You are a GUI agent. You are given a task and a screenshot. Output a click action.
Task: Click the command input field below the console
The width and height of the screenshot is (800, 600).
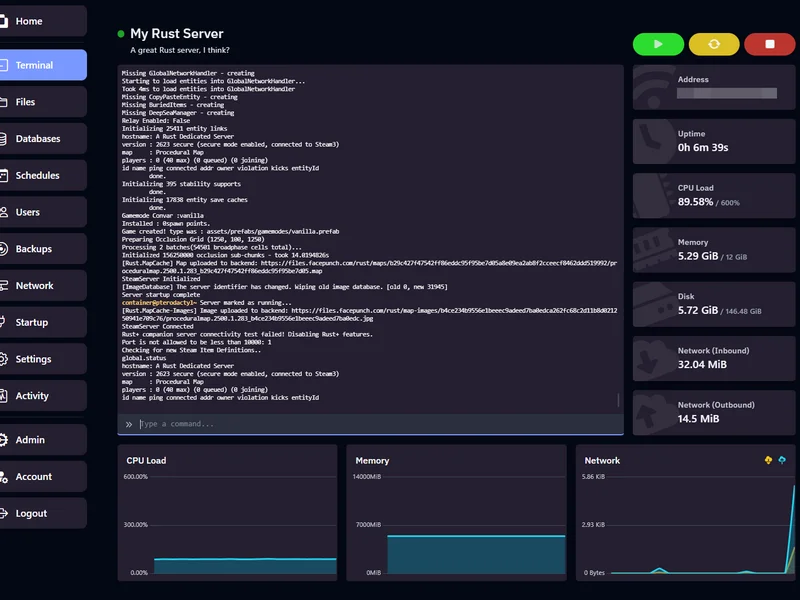(350, 424)
